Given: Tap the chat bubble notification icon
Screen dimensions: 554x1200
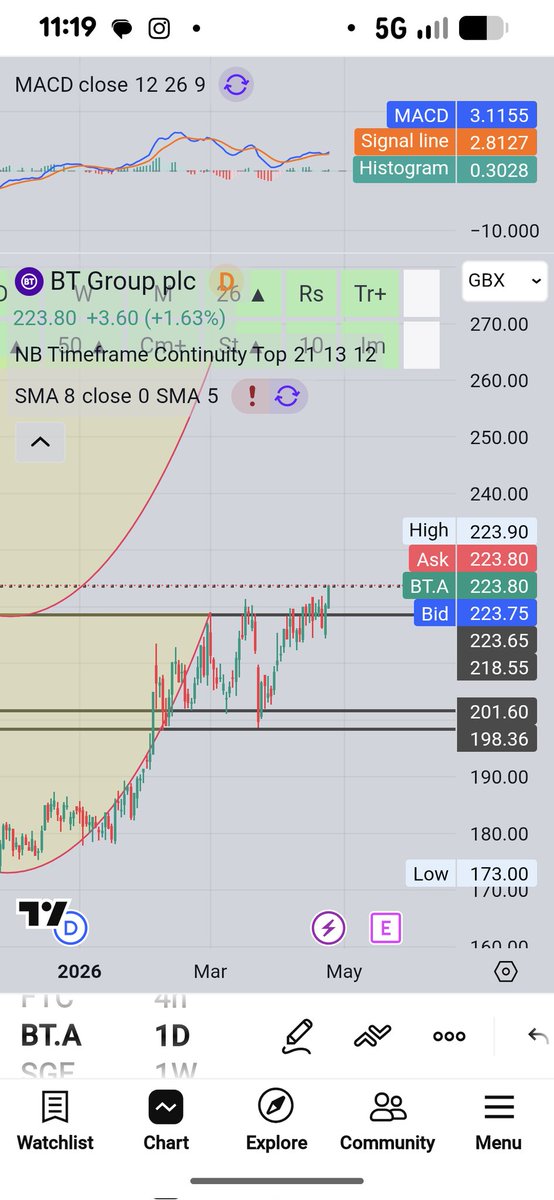Looking at the screenshot, I should pyautogui.click(x=122, y=29).
